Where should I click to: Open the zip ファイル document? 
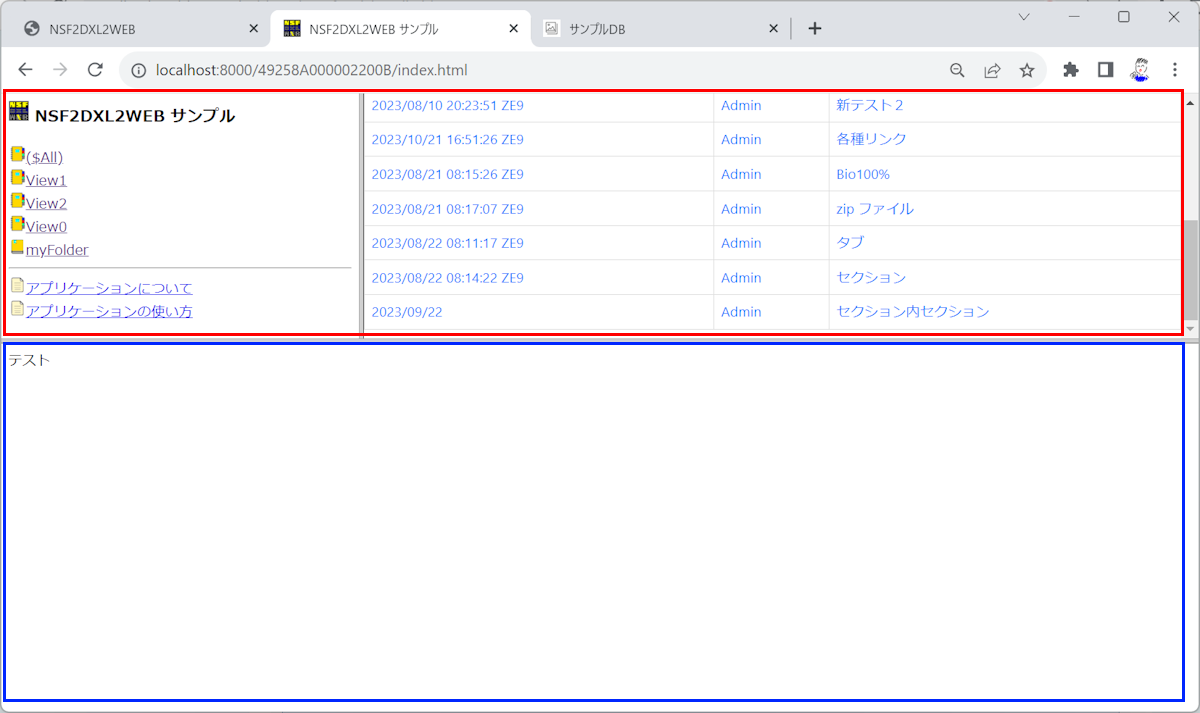[874, 209]
